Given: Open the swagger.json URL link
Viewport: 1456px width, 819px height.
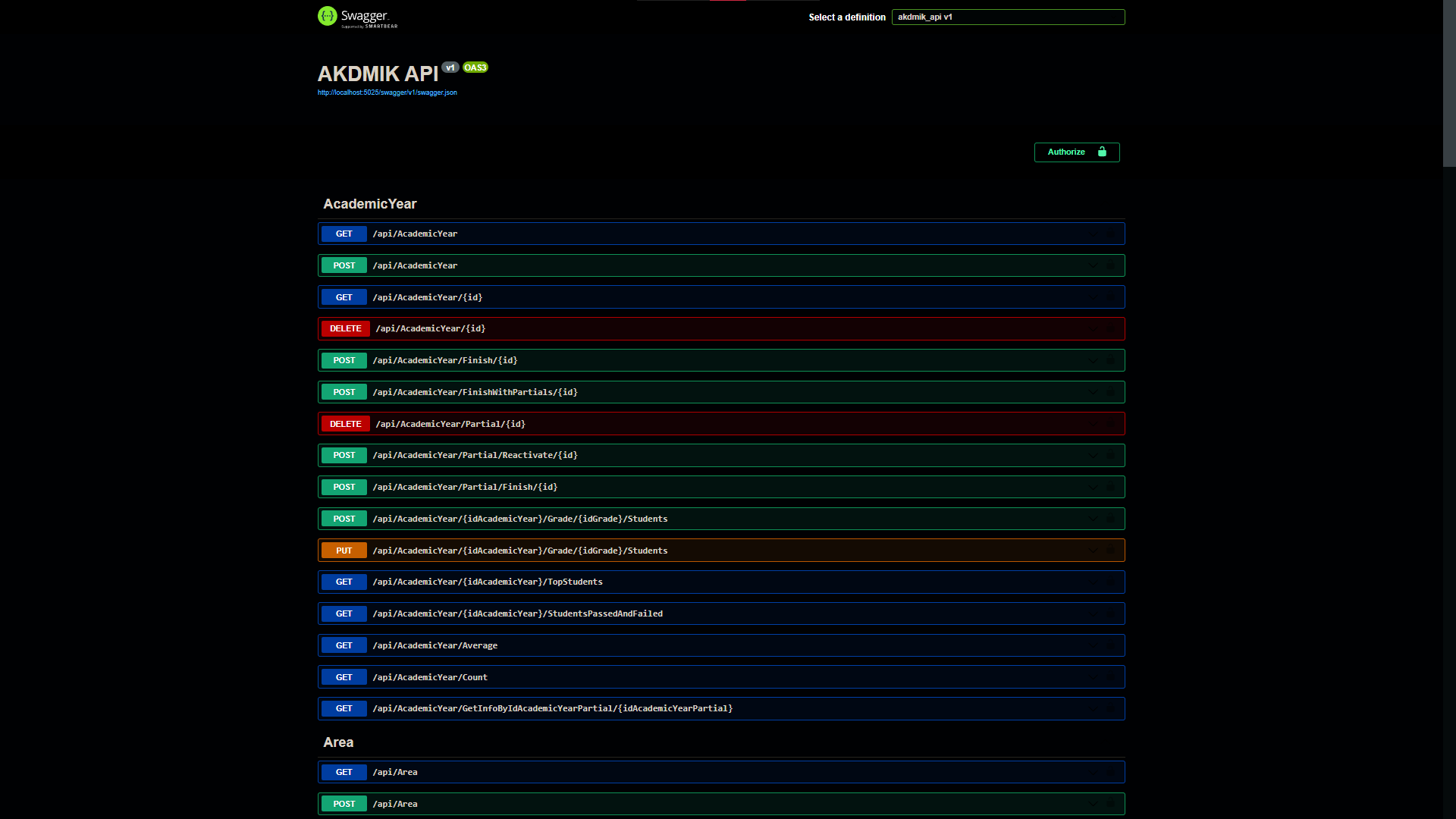Looking at the screenshot, I should [x=387, y=93].
